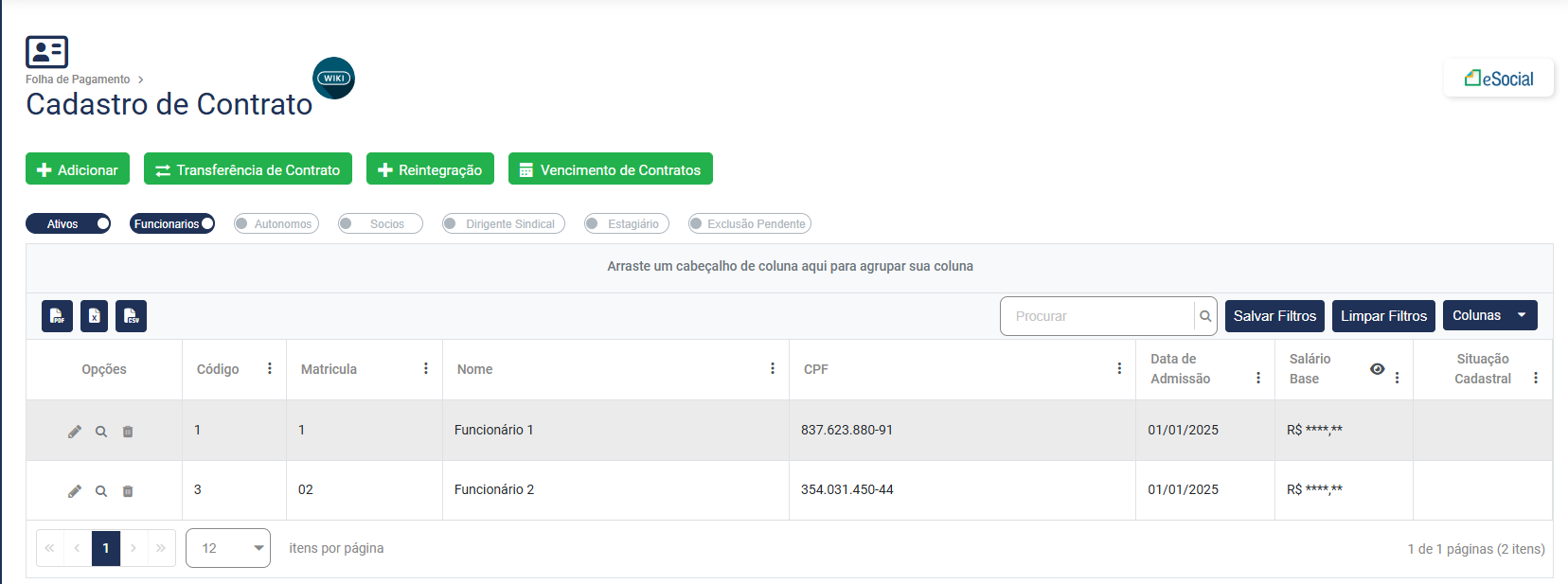Open the CPF column menu
This screenshot has width=1568, height=584.
pos(1119,369)
